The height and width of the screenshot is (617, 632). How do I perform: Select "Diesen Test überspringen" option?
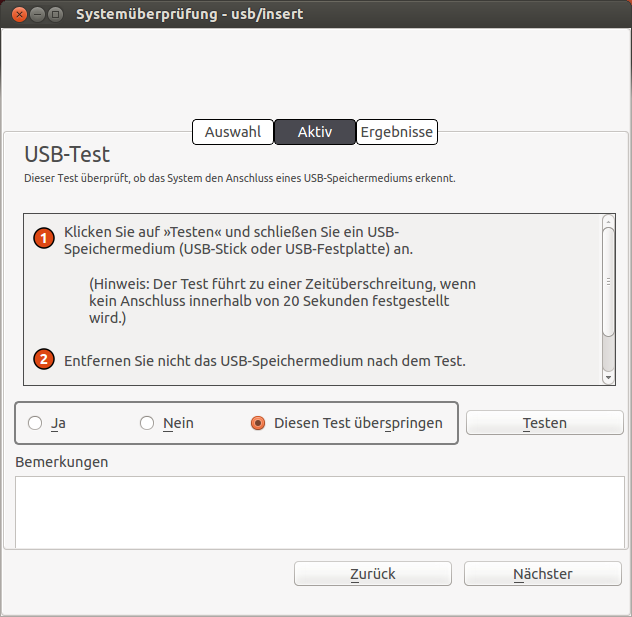(258, 423)
